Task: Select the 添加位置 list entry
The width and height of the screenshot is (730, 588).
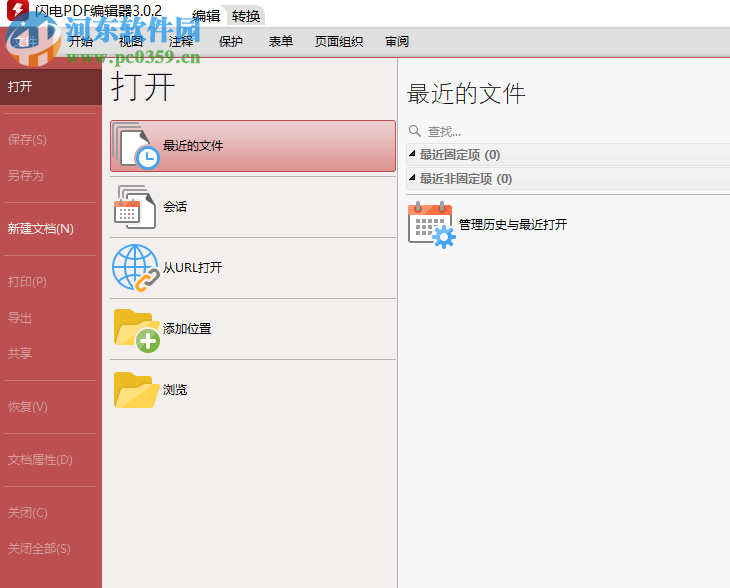Action: [x=253, y=329]
